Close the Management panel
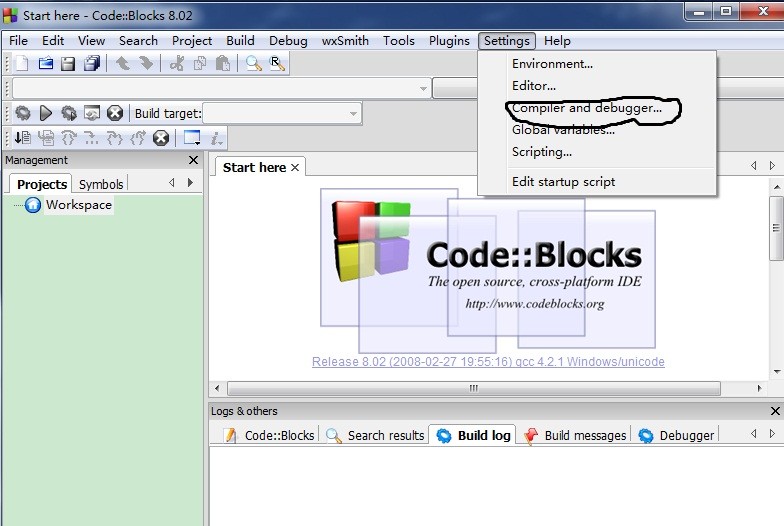This screenshot has height=526, width=784. (194, 160)
